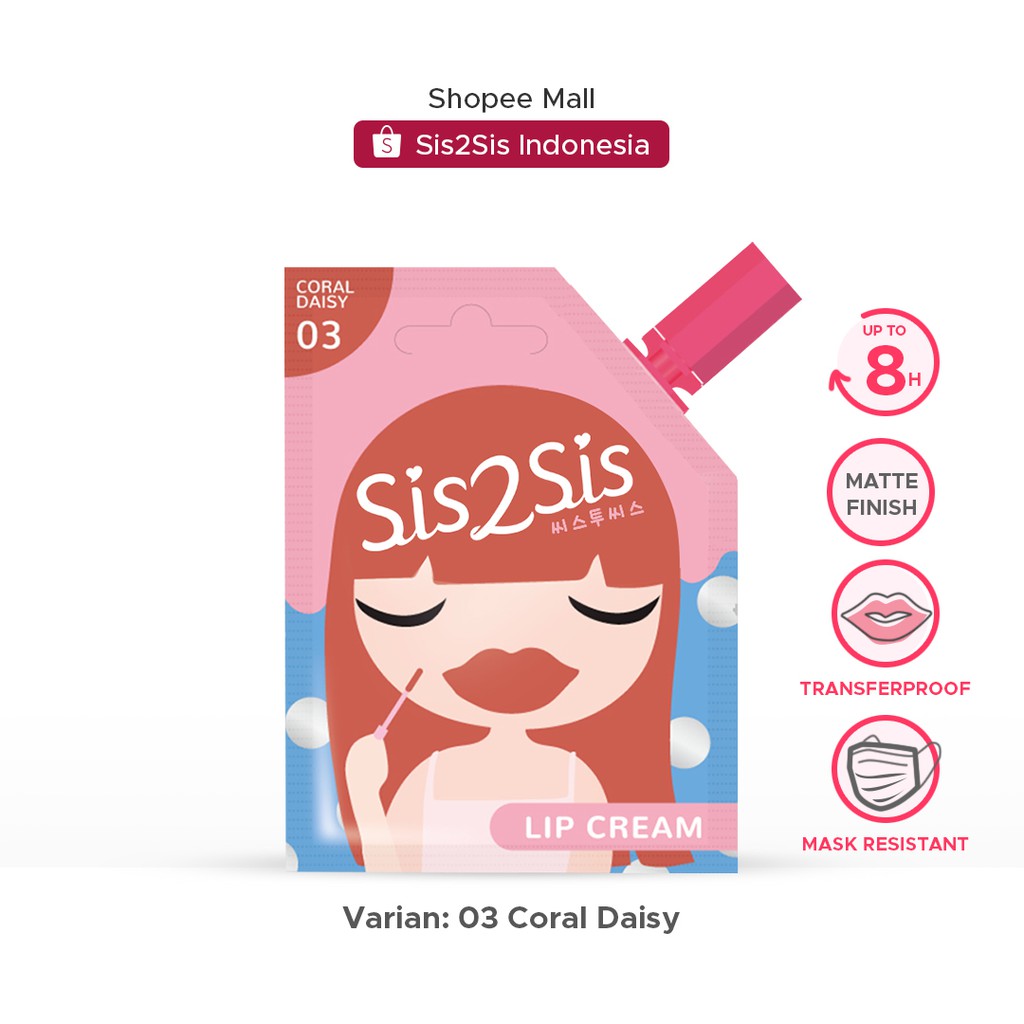Select the Matte Finish circle badge
The height and width of the screenshot is (1024, 1024).
pos(881,492)
